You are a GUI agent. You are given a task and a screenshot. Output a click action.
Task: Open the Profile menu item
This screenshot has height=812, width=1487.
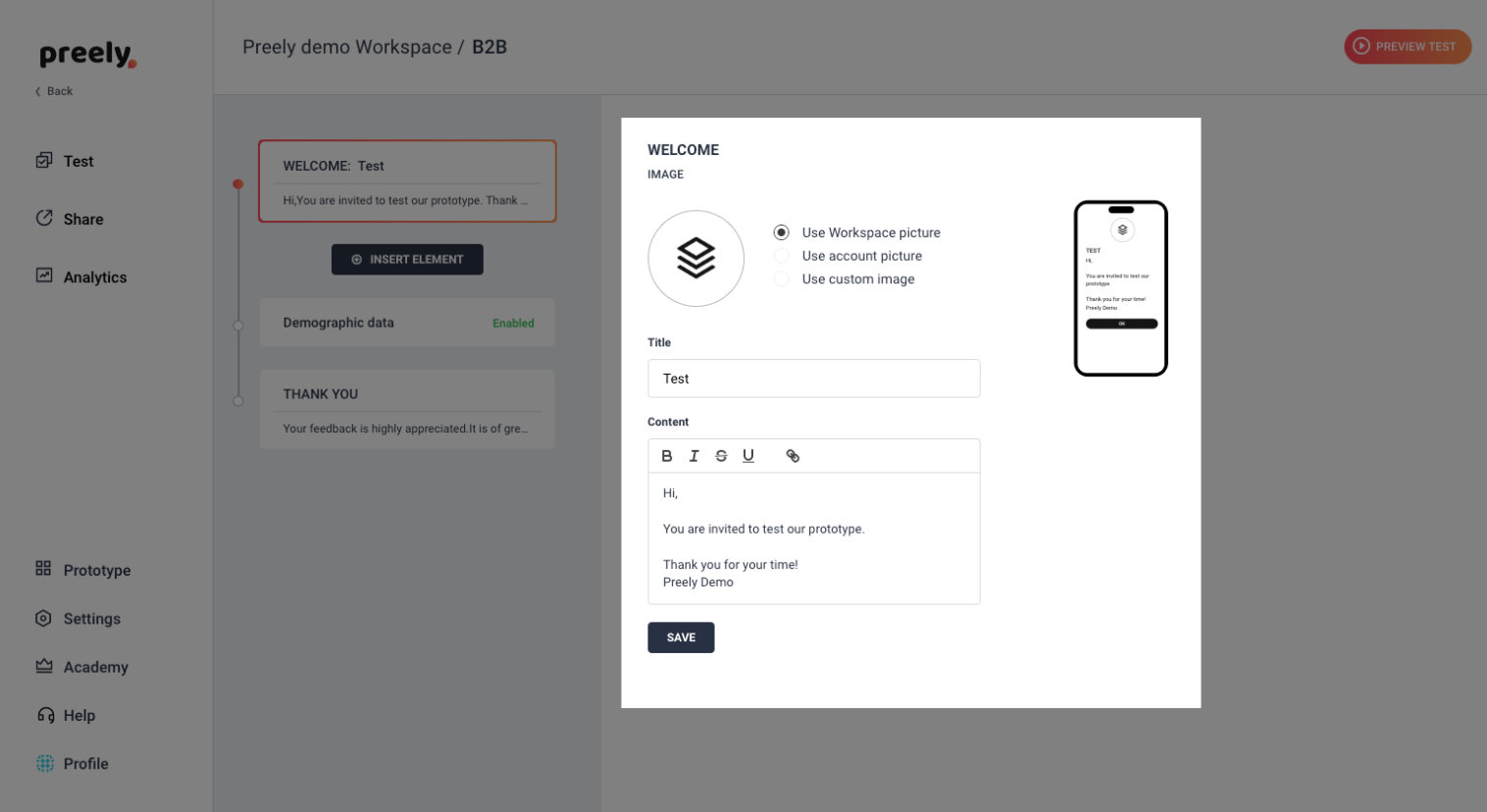73,763
